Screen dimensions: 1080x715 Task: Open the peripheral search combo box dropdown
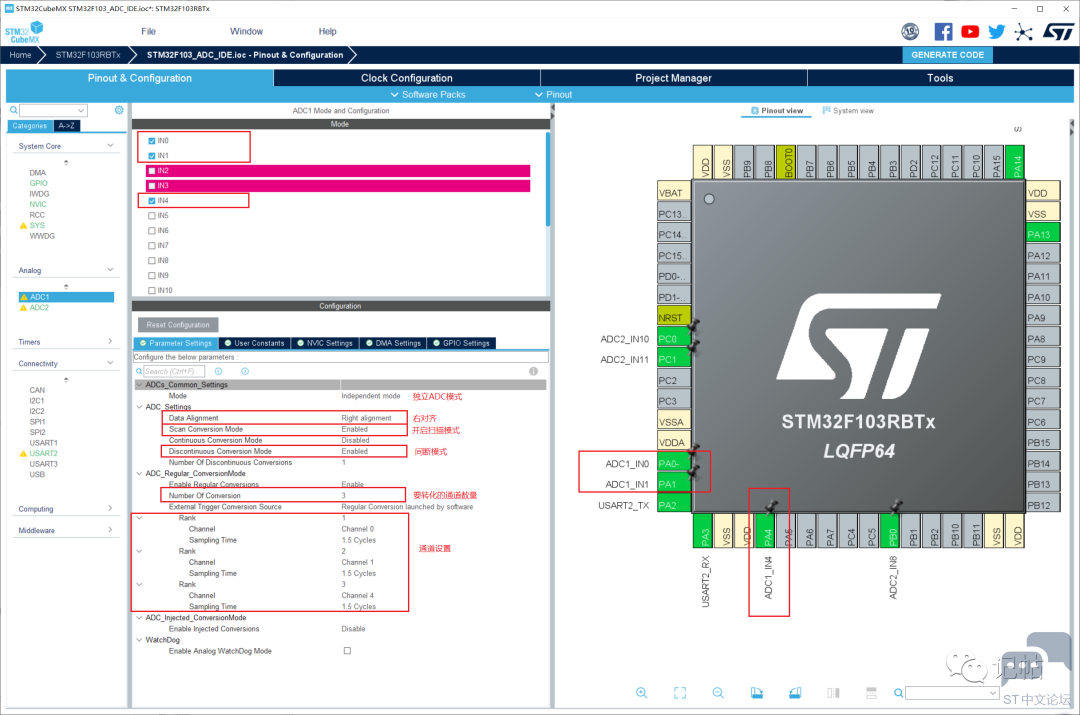(x=81, y=110)
